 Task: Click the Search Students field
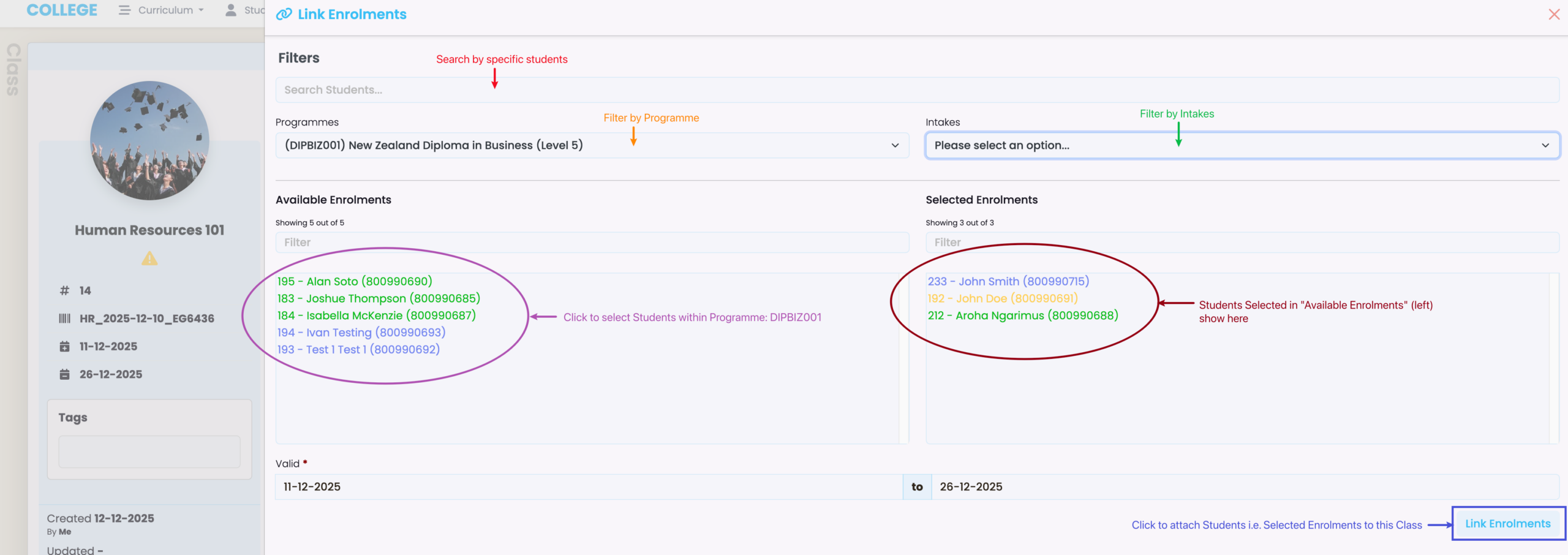click(x=916, y=90)
